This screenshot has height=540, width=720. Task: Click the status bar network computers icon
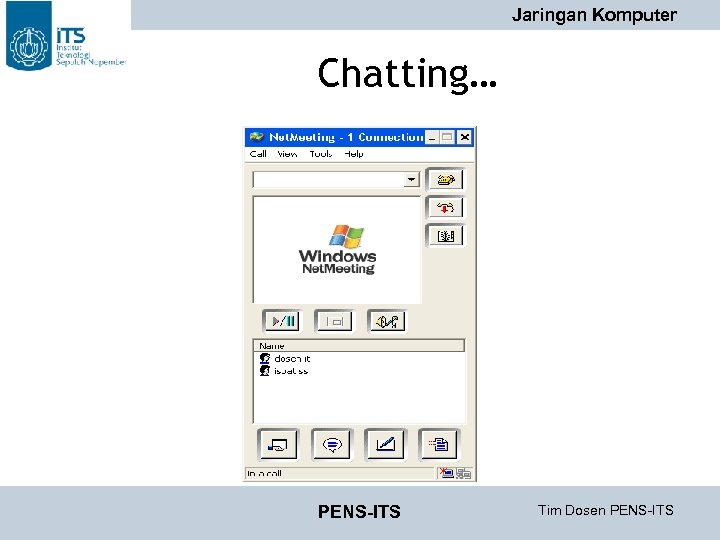click(x=464, y=473)
